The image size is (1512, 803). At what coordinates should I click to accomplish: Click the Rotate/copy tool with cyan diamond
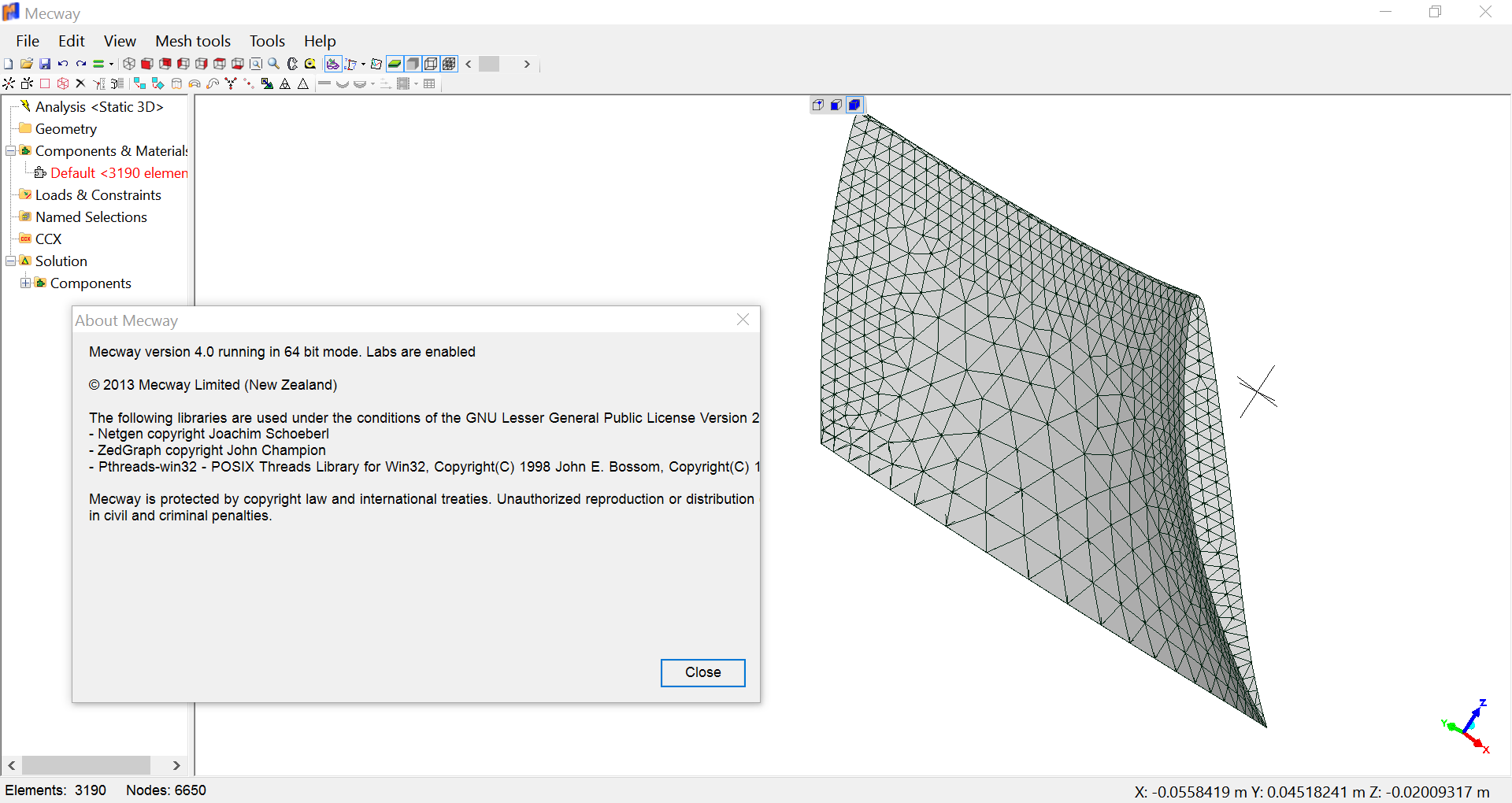(158, 83)
